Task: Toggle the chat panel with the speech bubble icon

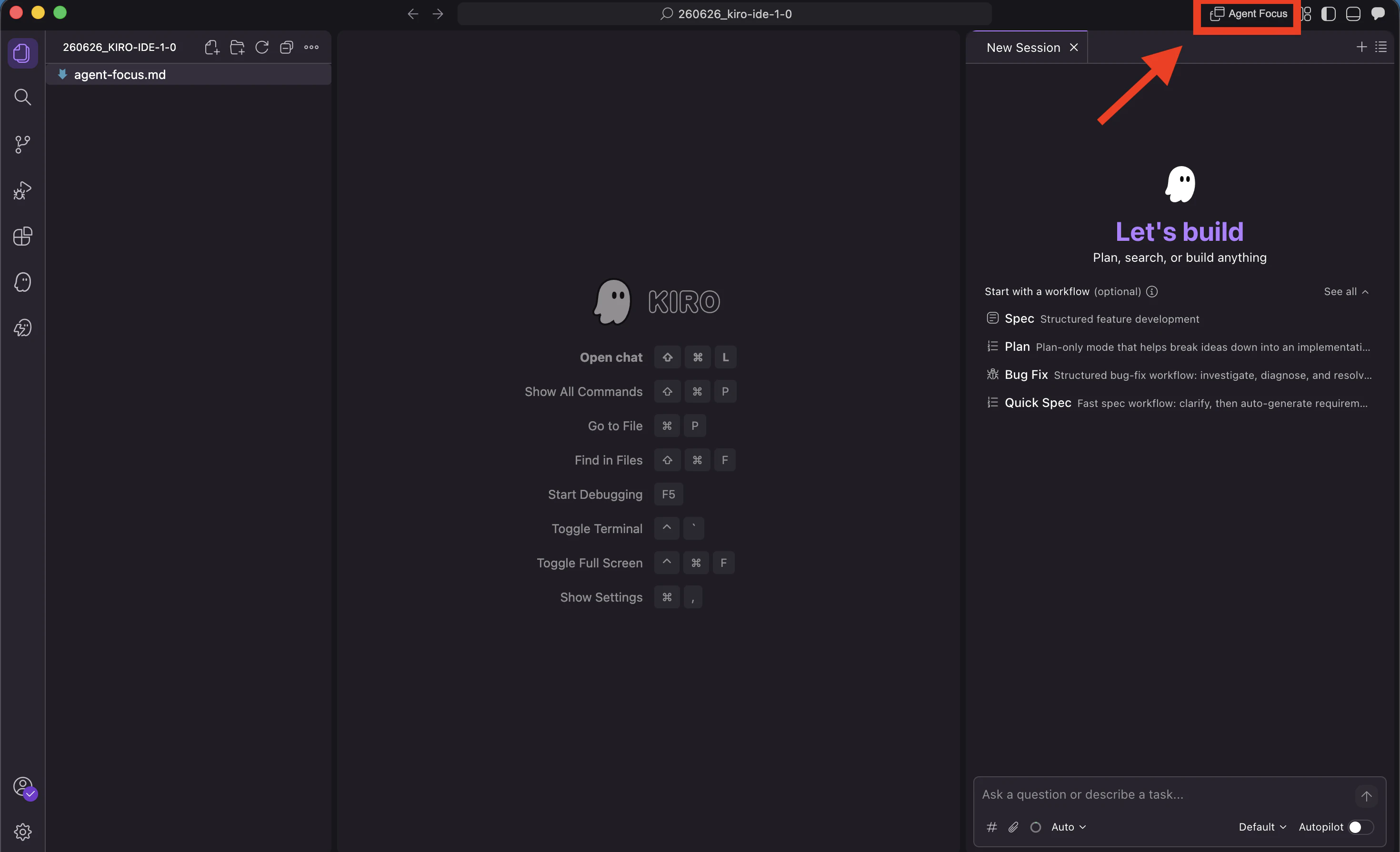Action: 1379,14
